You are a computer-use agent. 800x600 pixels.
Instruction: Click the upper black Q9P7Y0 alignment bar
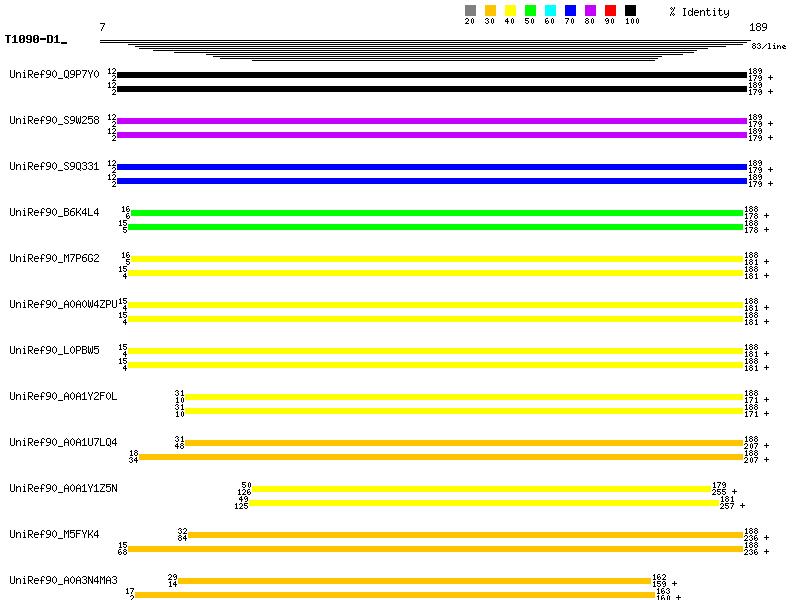point(432,75)
